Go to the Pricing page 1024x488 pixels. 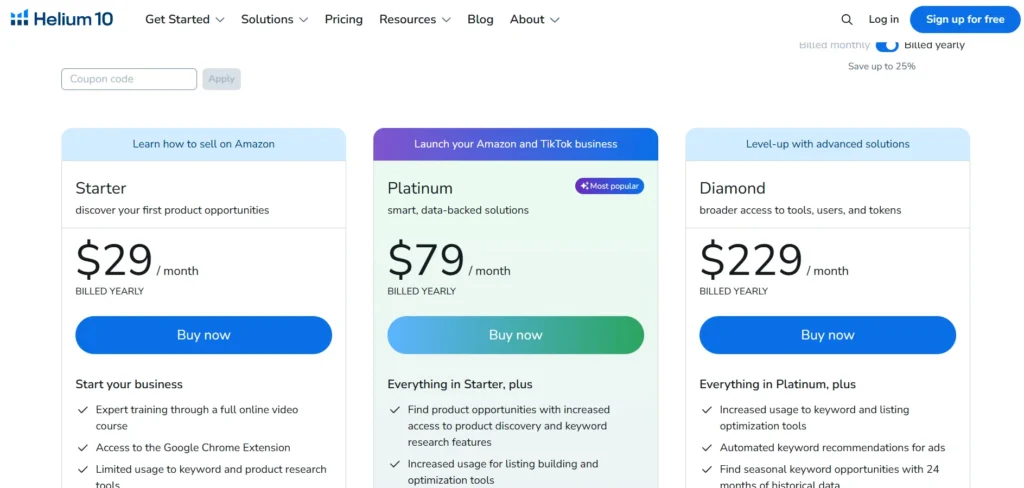(344, 19)
